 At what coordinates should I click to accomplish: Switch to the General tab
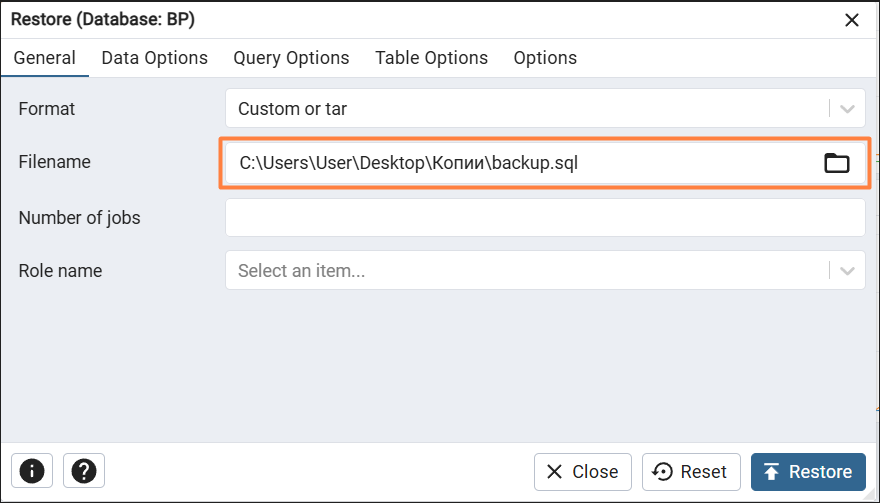click(x=44, y=58)
